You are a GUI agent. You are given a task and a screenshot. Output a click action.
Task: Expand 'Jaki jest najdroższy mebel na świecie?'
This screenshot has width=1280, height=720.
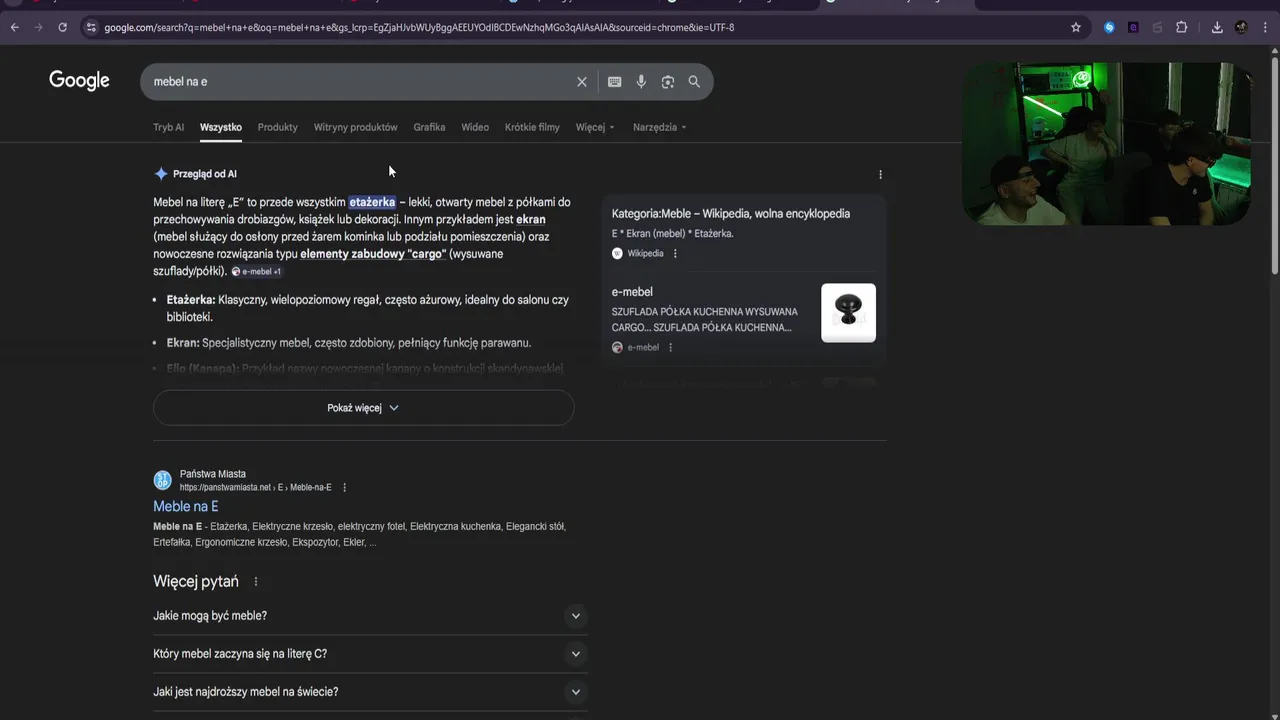(370, 692)
